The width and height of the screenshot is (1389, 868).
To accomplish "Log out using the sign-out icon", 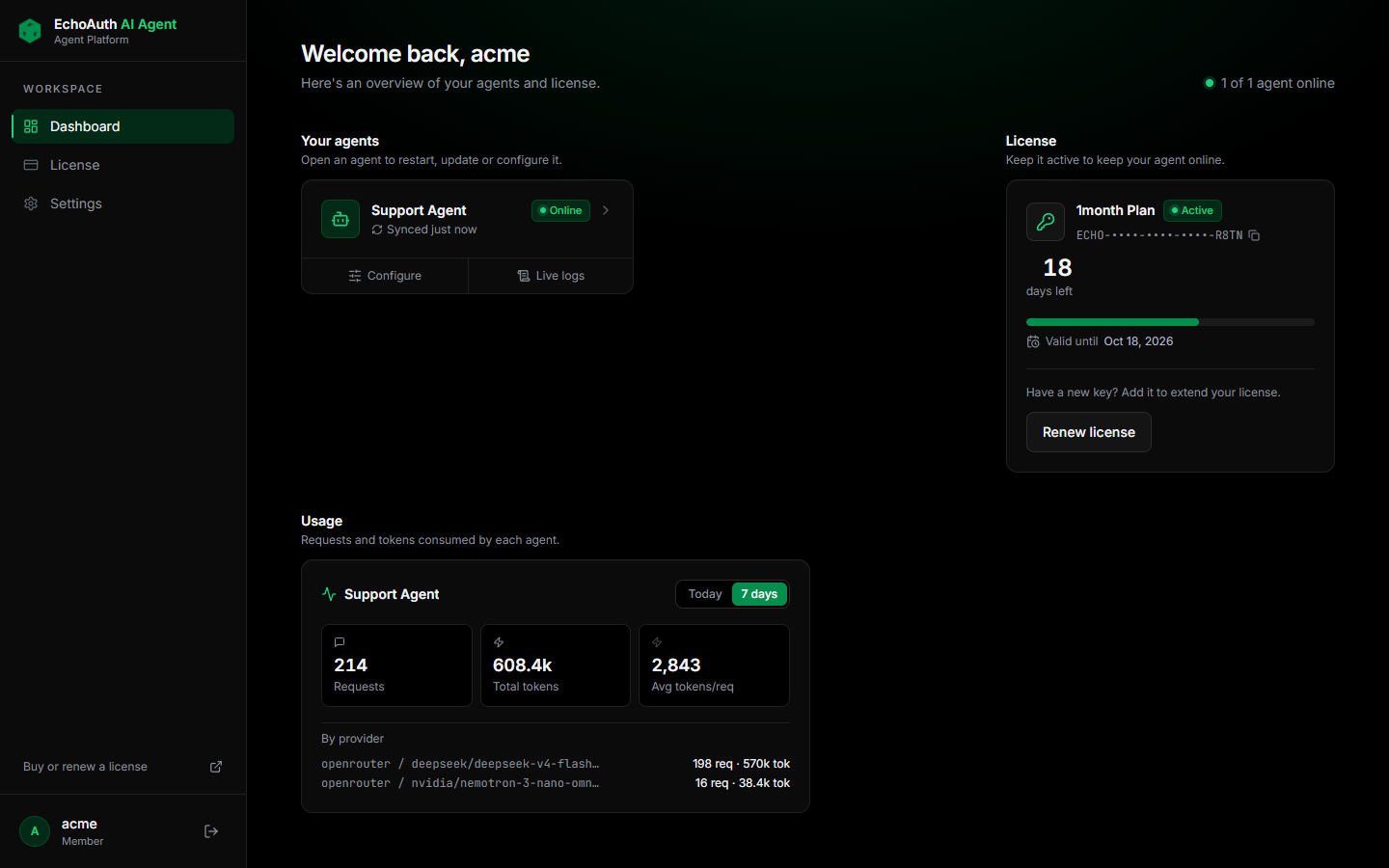I will pyautogui.click(x=211, y=831).
